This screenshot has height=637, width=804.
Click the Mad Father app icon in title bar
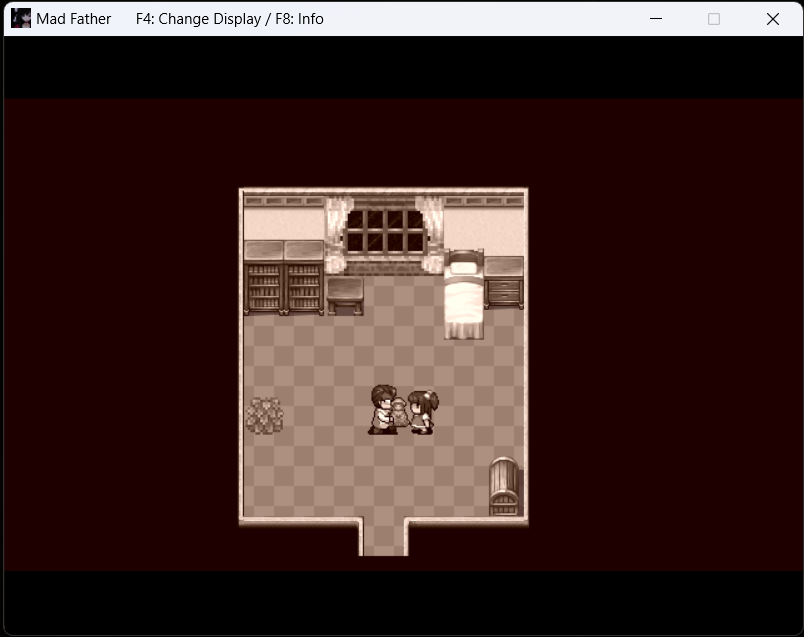point(21,18)
